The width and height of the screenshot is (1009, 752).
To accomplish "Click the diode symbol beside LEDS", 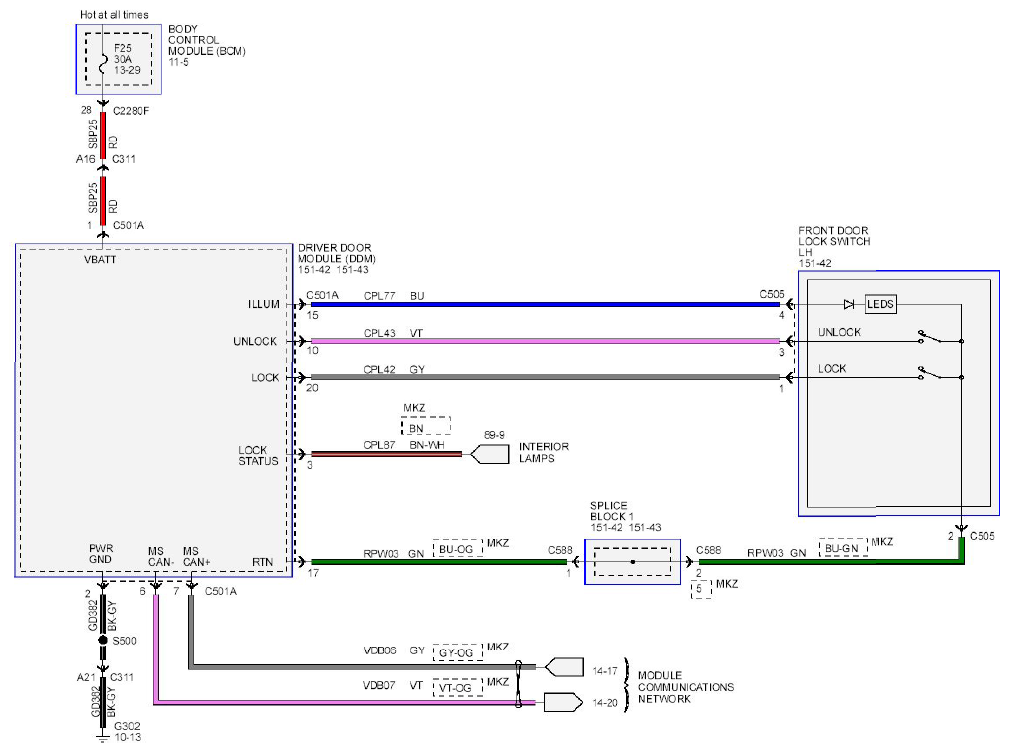I will [x=849, y=304].
